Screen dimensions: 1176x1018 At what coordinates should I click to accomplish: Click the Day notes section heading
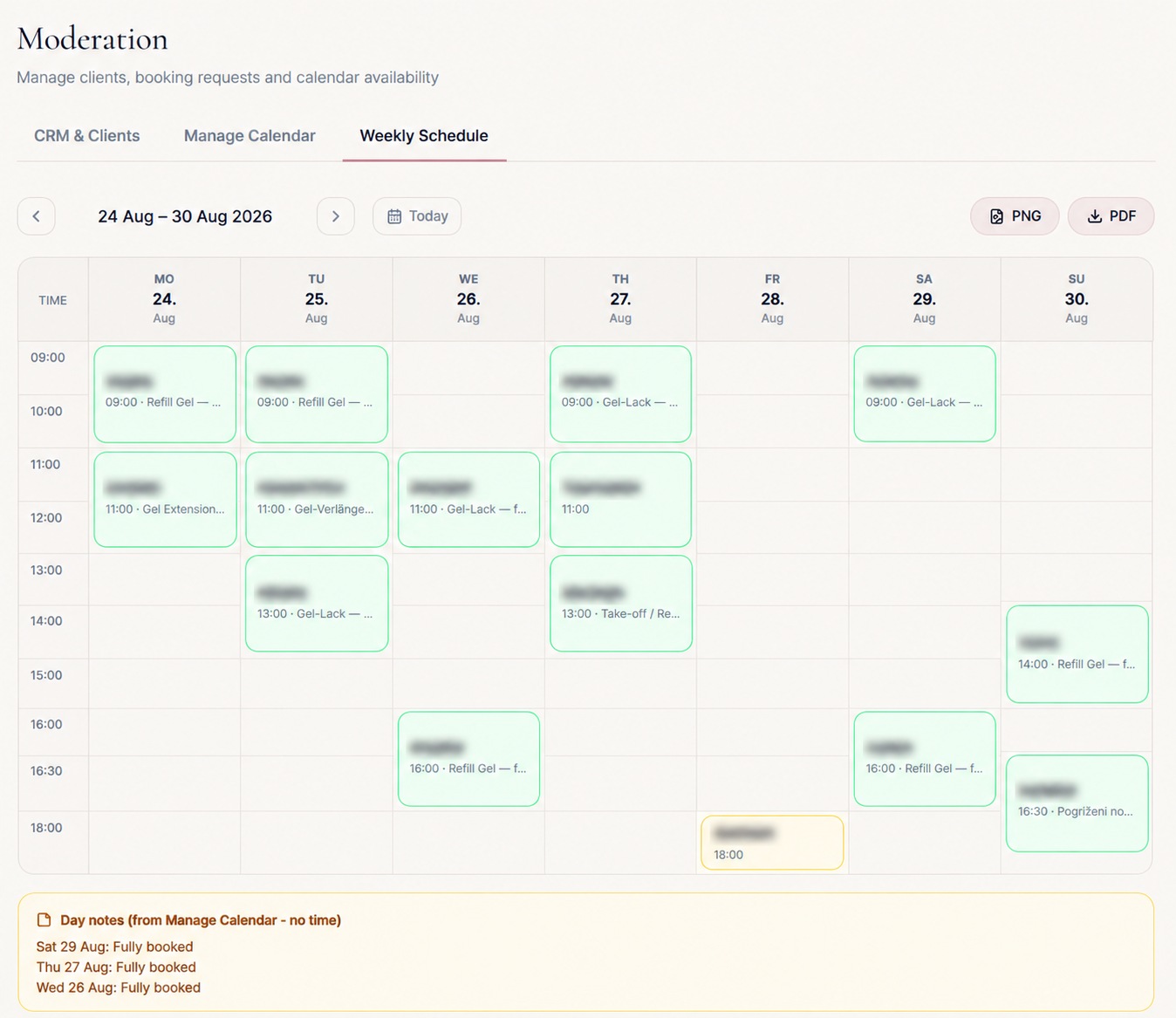pyautogui.click(x=201, y=920)
